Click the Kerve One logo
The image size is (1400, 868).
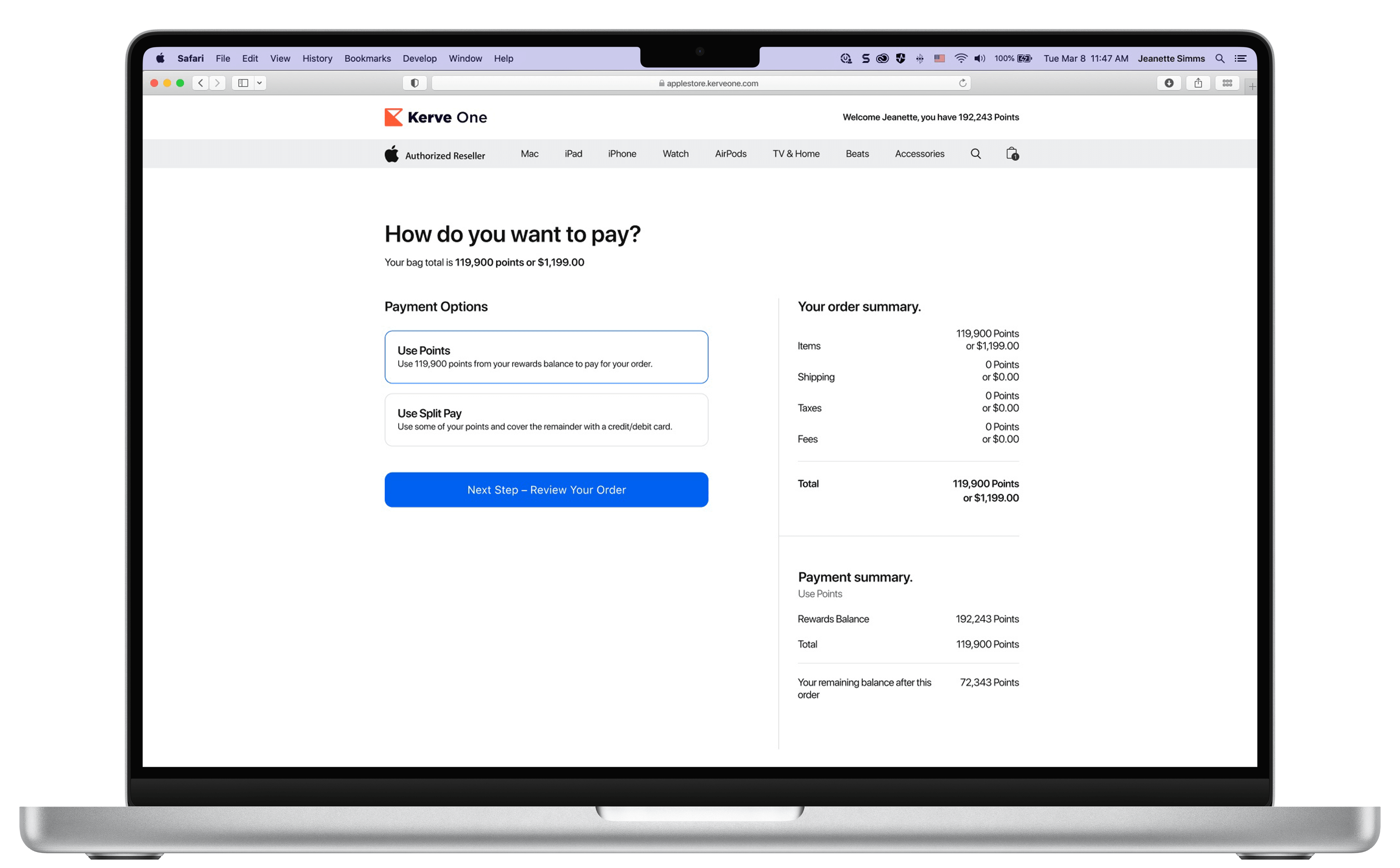point(435,117)
